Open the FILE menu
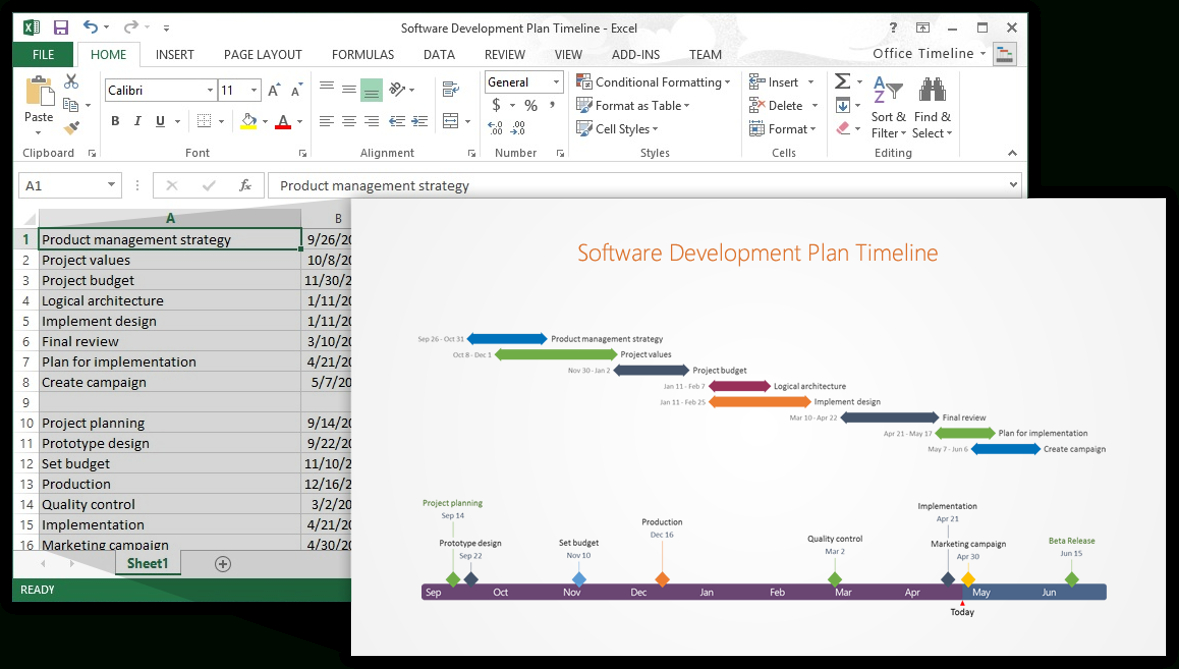 [x=42, y=54]
